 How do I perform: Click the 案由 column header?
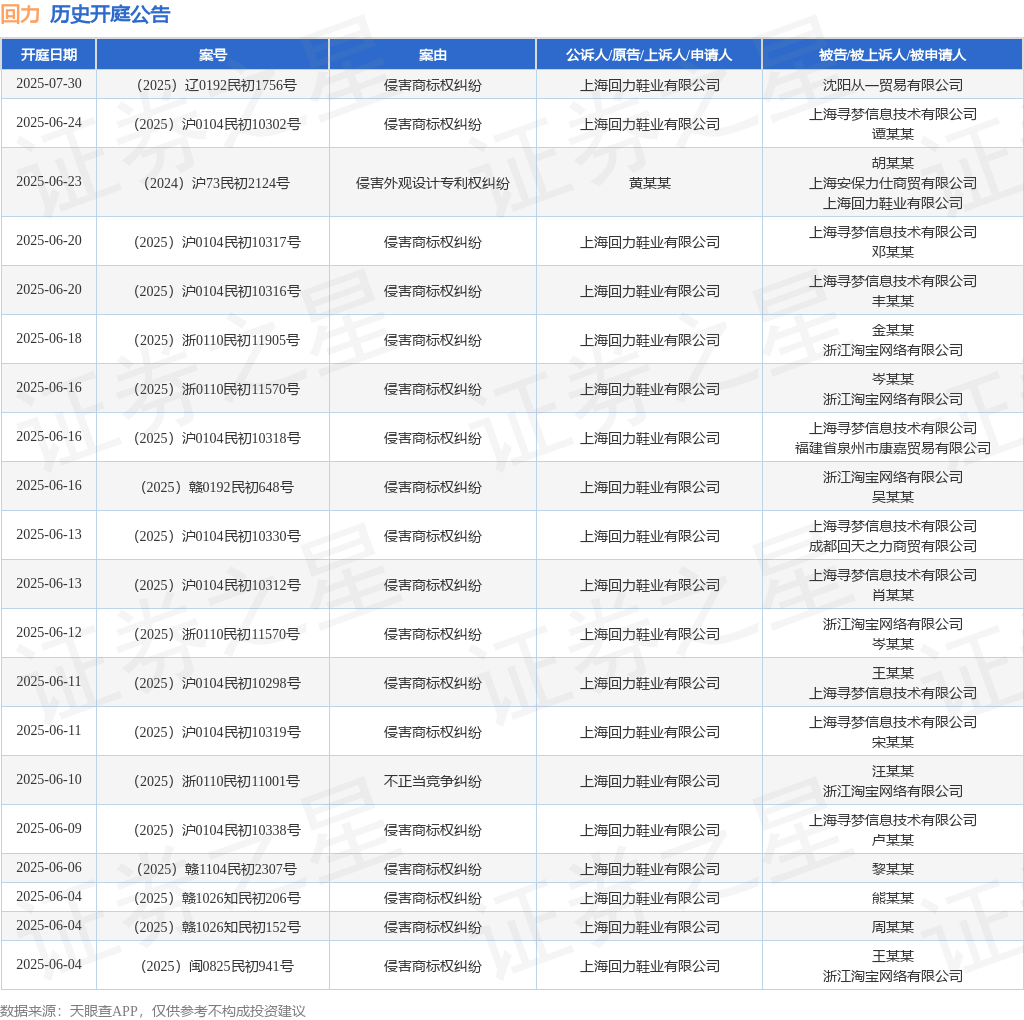[432, 55]
